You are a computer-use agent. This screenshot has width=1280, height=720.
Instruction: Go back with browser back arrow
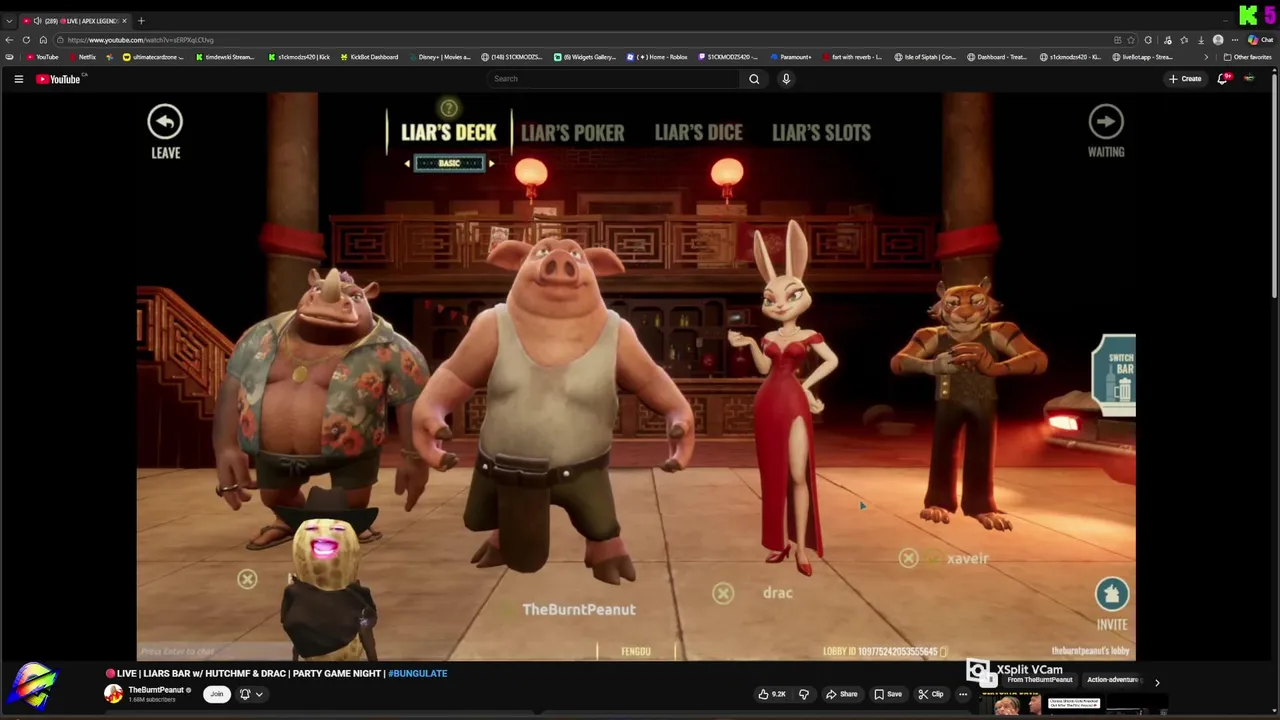(x=9, y=40)
